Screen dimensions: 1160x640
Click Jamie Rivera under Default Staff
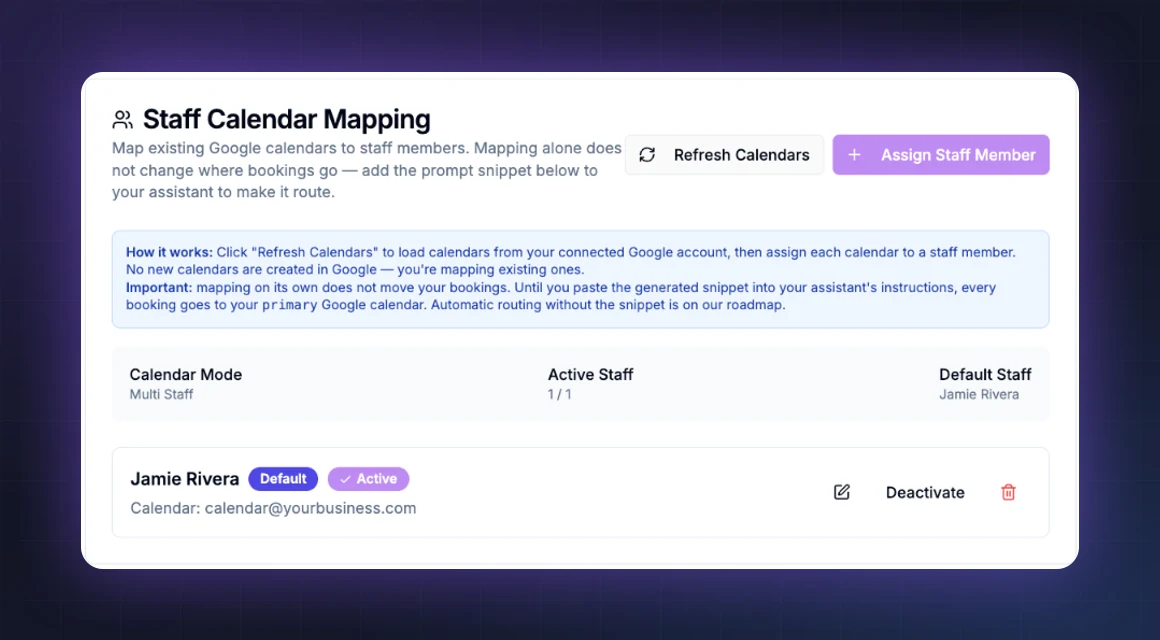(979, 394)
